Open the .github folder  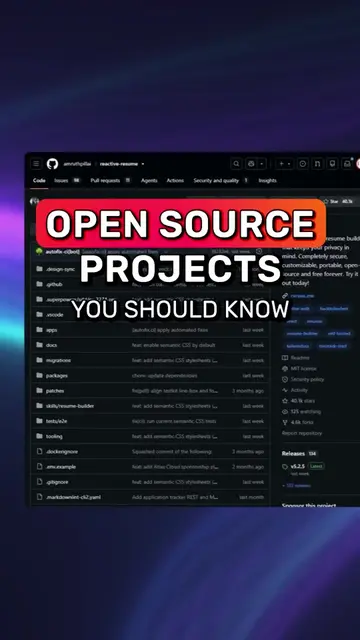point(54,284)
